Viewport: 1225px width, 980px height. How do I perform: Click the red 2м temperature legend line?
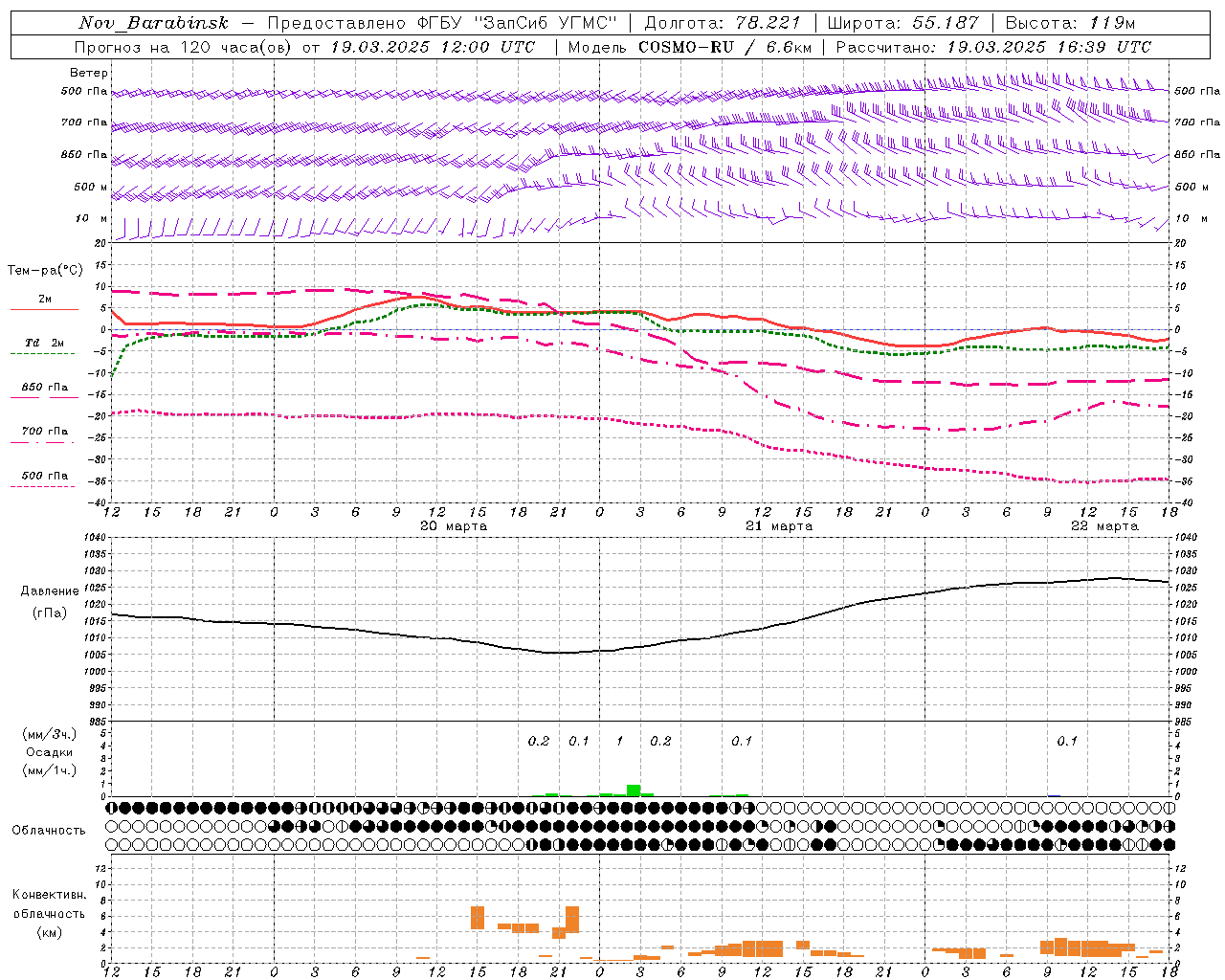click(44, 310)
